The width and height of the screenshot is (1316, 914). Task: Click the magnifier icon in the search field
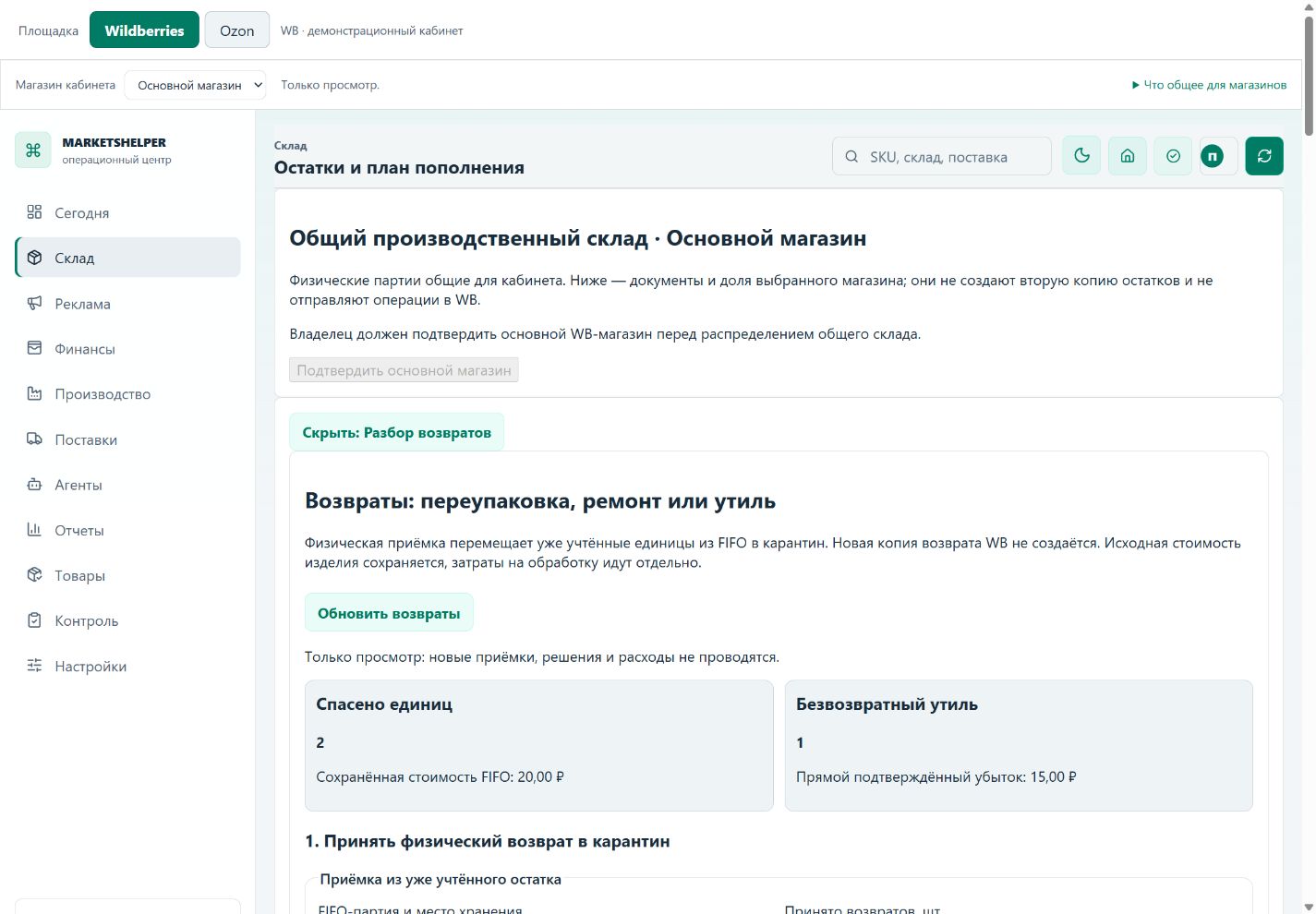(851, 157)
